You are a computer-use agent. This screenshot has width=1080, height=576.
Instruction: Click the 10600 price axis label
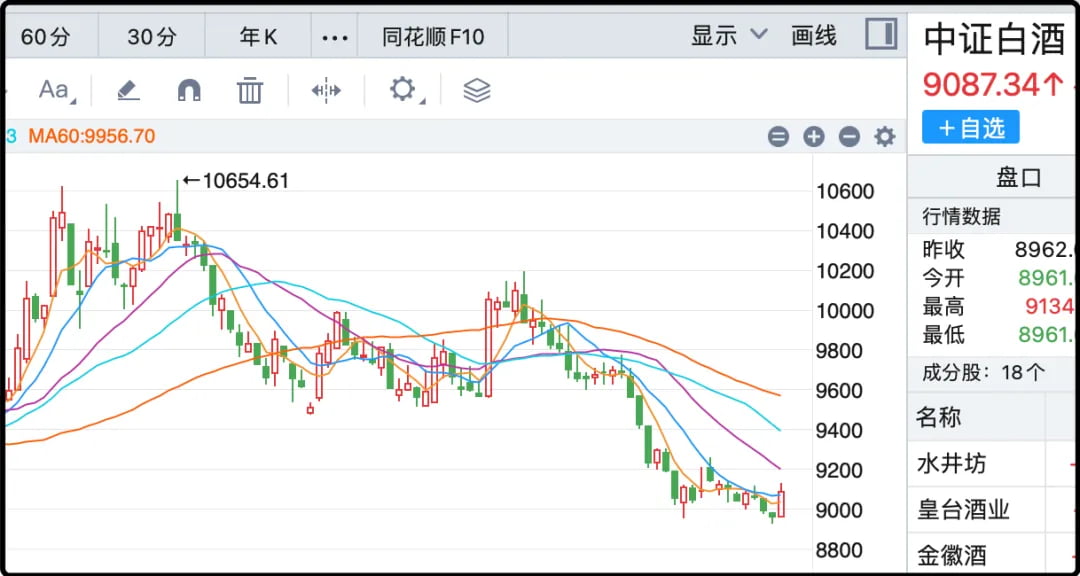point(845,192)
